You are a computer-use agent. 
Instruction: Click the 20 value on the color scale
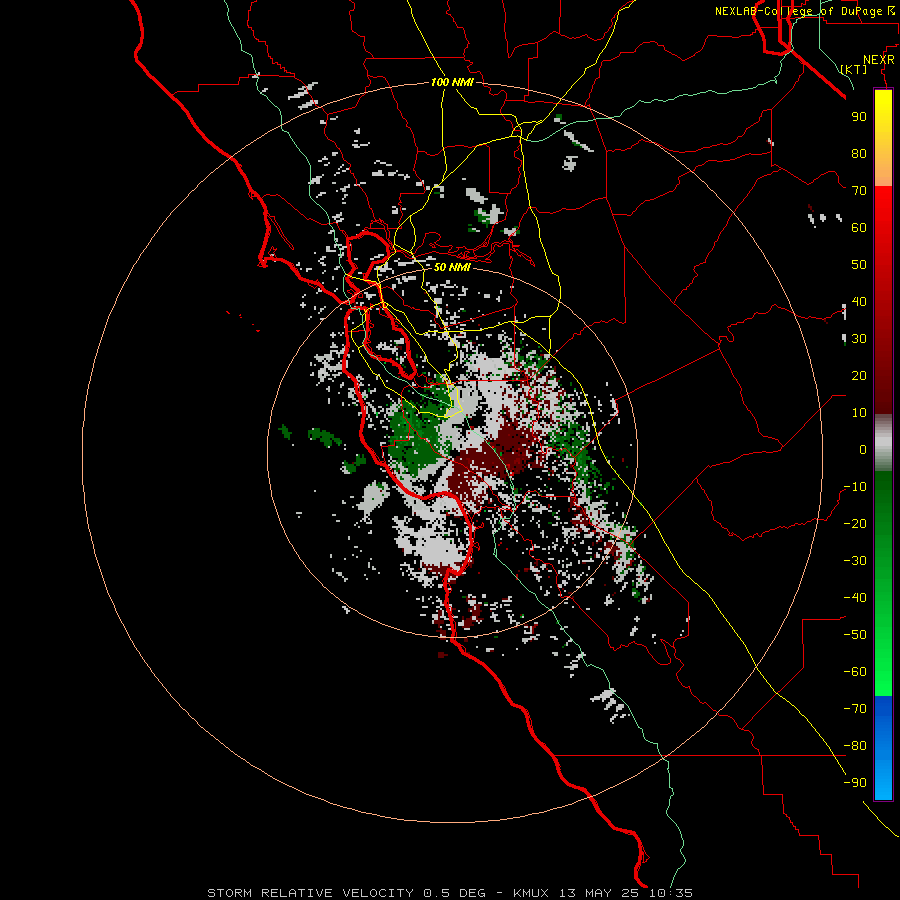(x=859, y=375)
